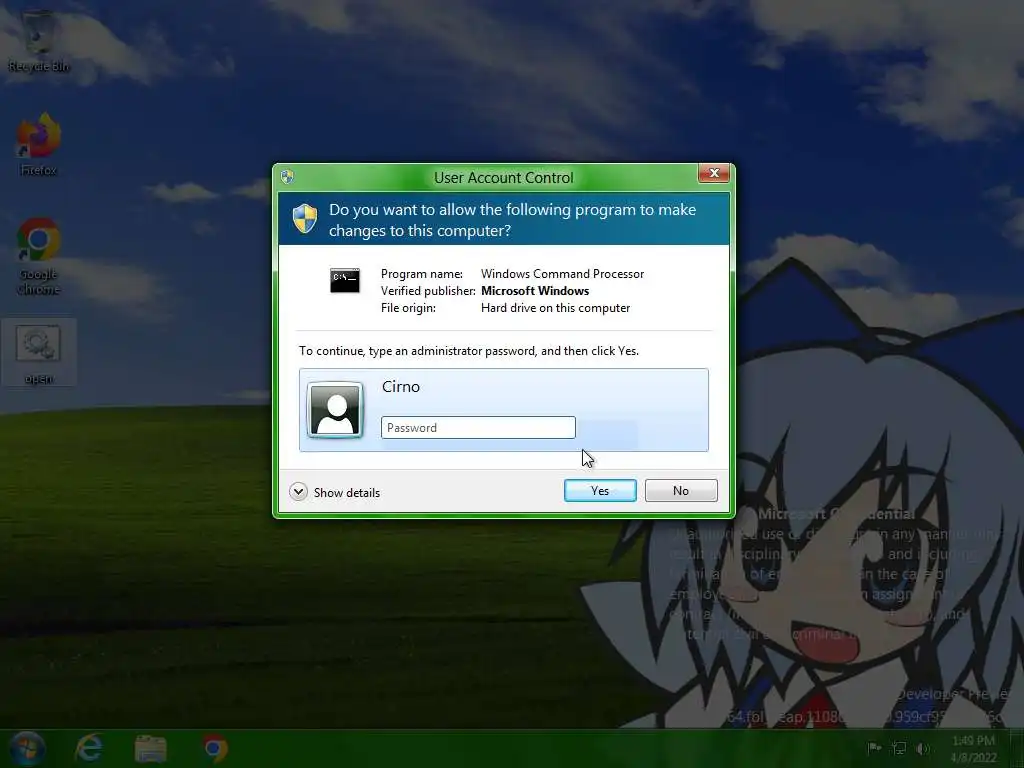Viewport: 1024px width, 768px height.
Task: Click Yes in the User Account Control dialog
Action: [600, 490]
